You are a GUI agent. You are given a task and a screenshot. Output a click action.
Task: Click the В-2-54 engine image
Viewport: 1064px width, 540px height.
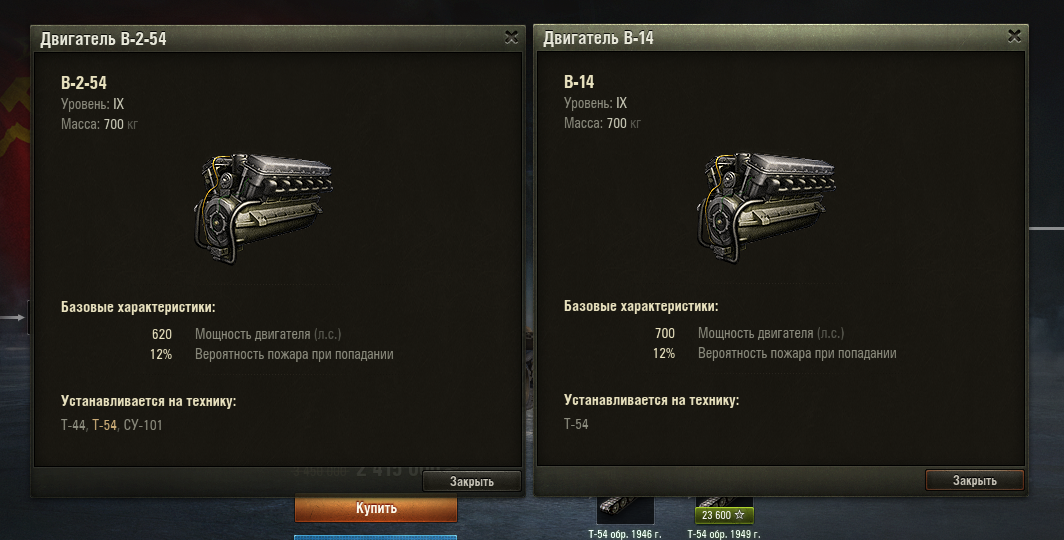point(263,208)
